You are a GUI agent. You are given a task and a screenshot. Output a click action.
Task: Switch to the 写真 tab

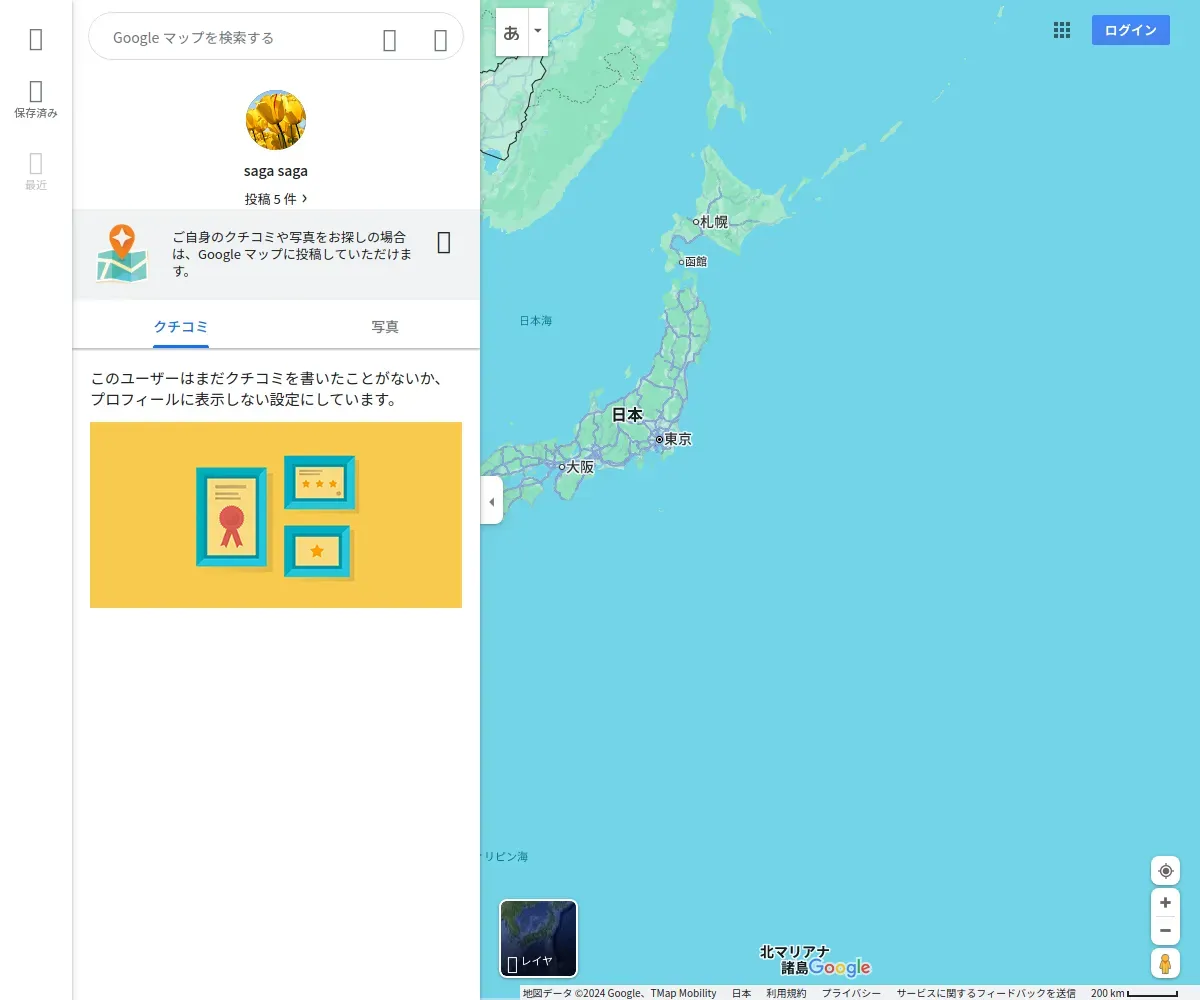tap(385, 327)
